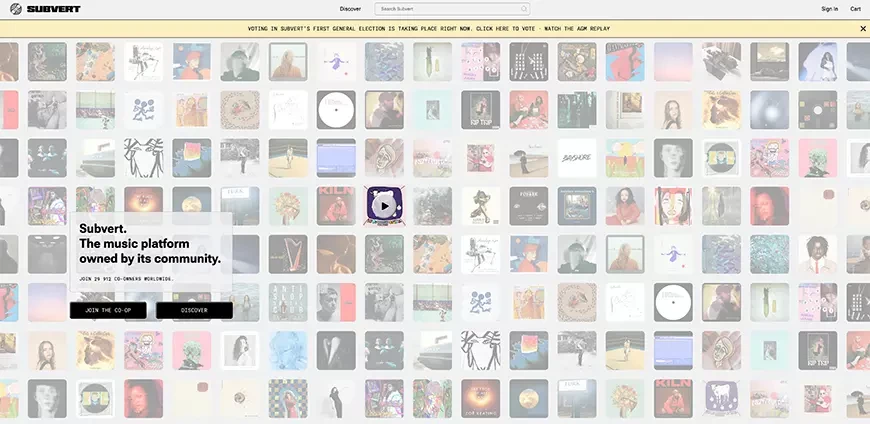Viewport: 870px width, 424px height.
Task: Click the black Discover button below the headline
Action: [194, 310]
